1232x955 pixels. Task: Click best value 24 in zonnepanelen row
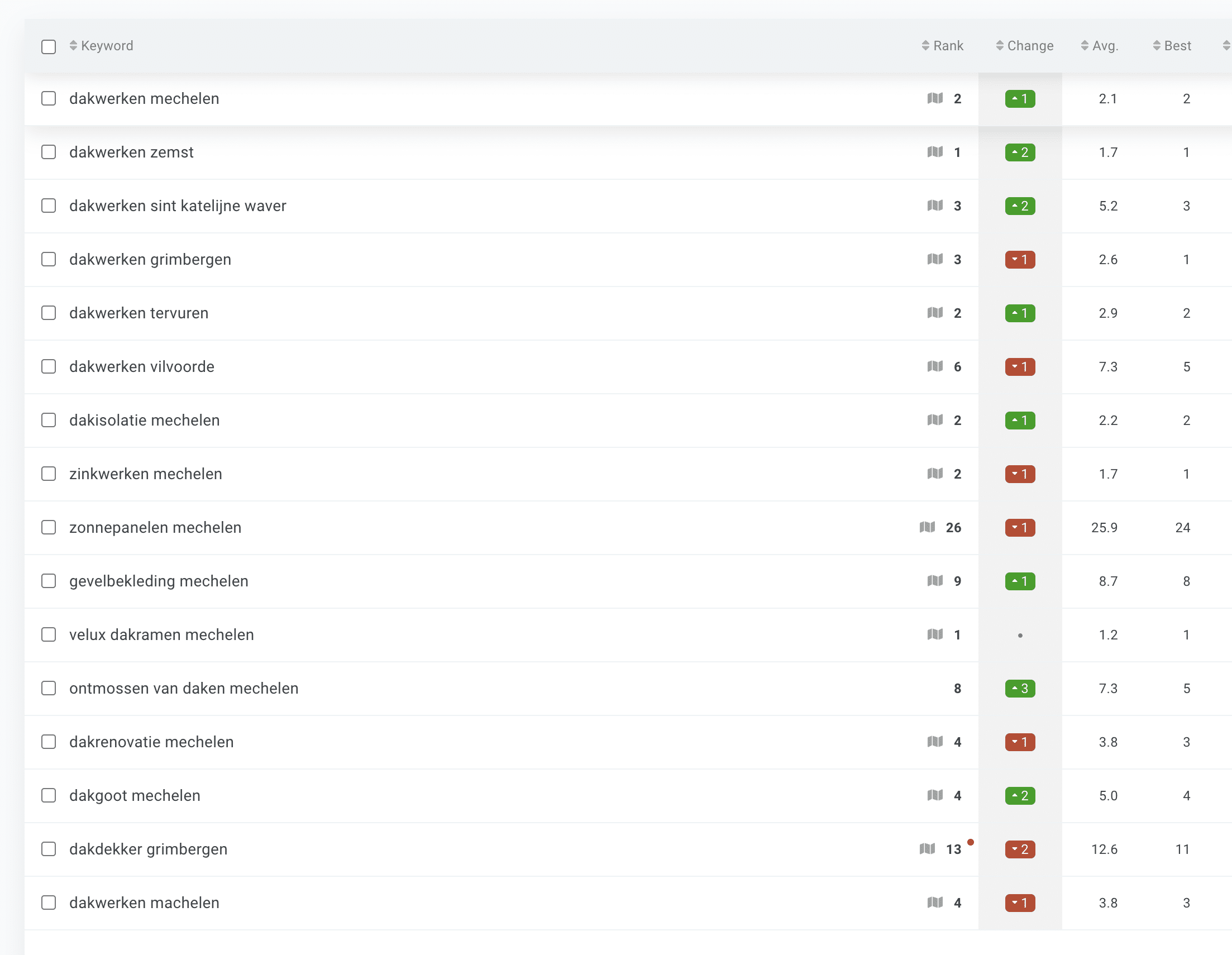point(1182,527)
